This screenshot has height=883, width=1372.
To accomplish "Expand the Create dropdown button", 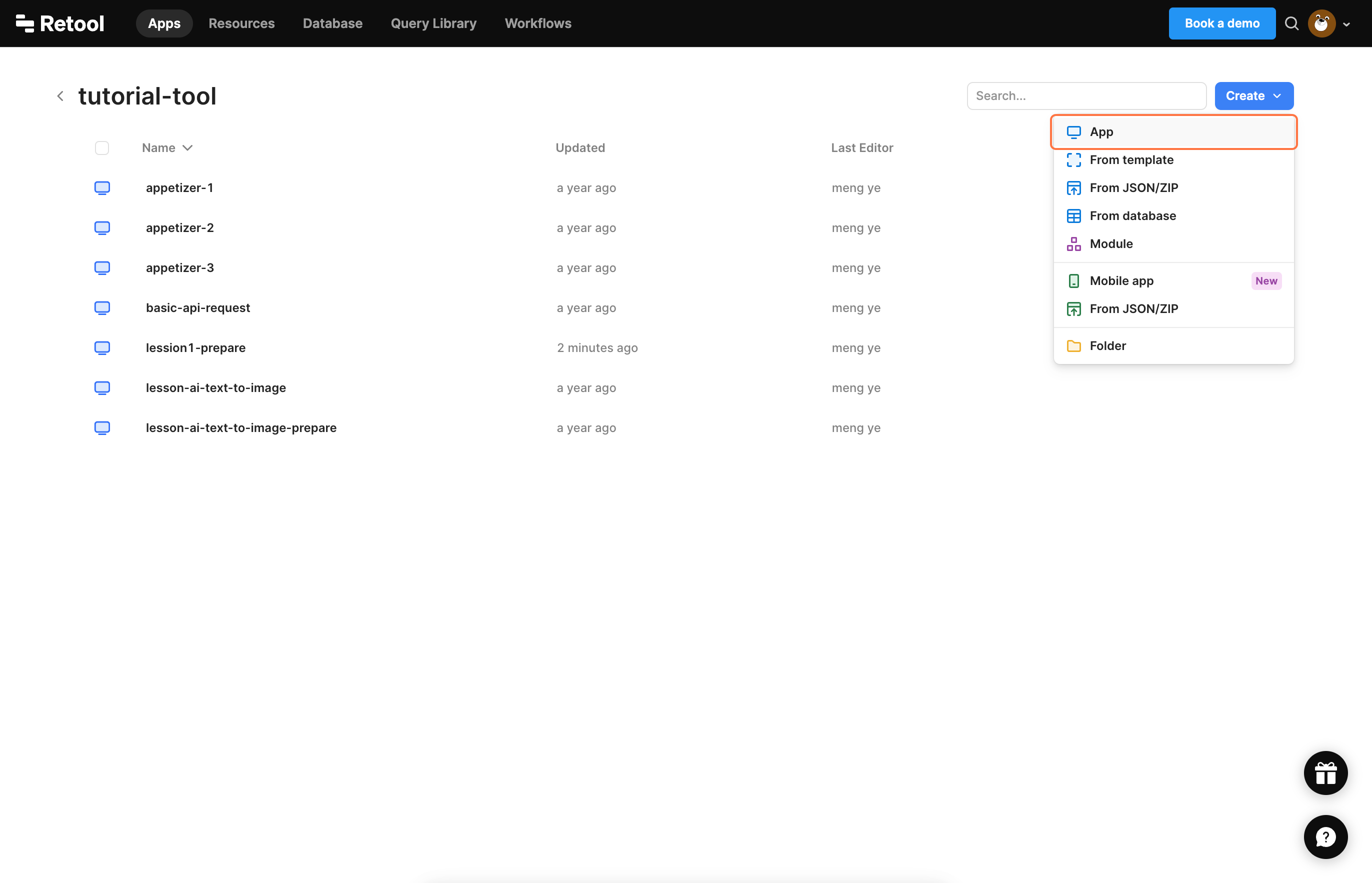I will tap(1253, 96).
